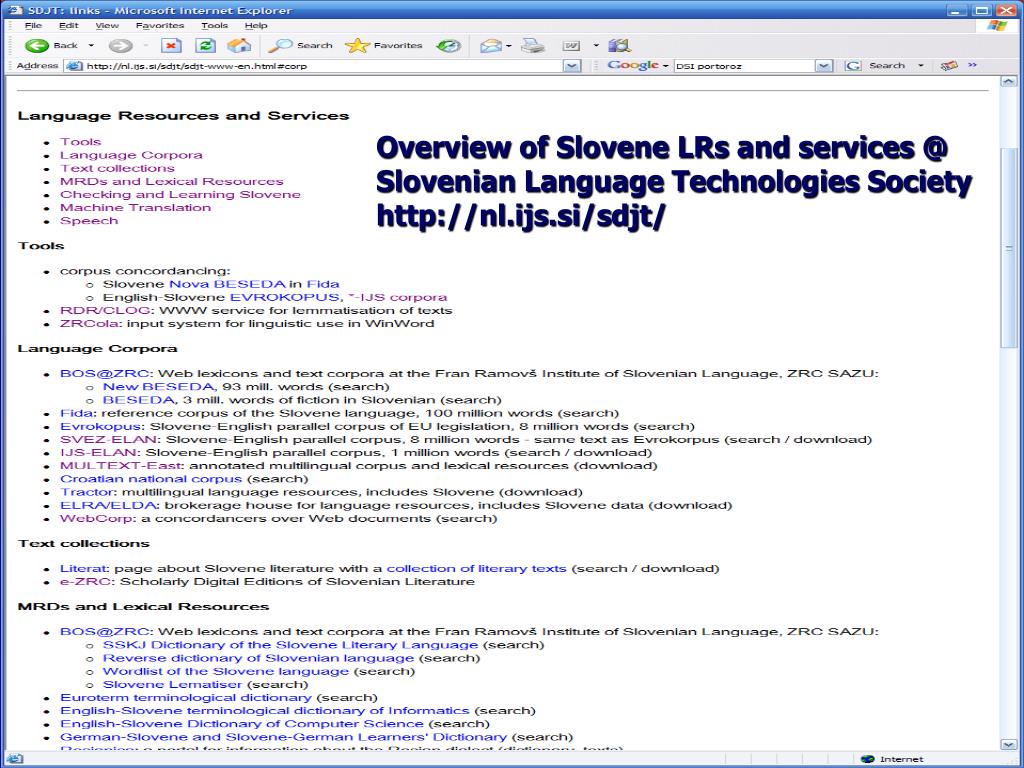
Task: Click the 'Internet' zone text in status bar
Action: point(901,759)
